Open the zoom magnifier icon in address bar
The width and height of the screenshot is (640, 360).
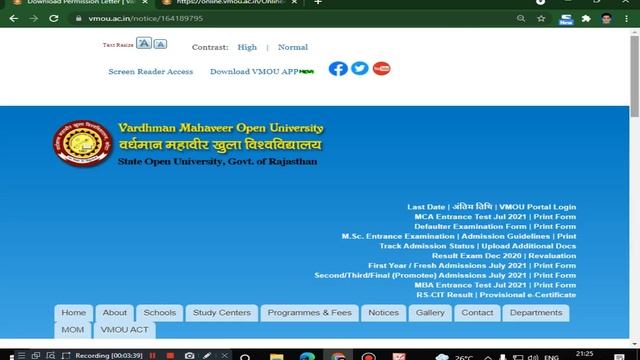tap(521, 19)
